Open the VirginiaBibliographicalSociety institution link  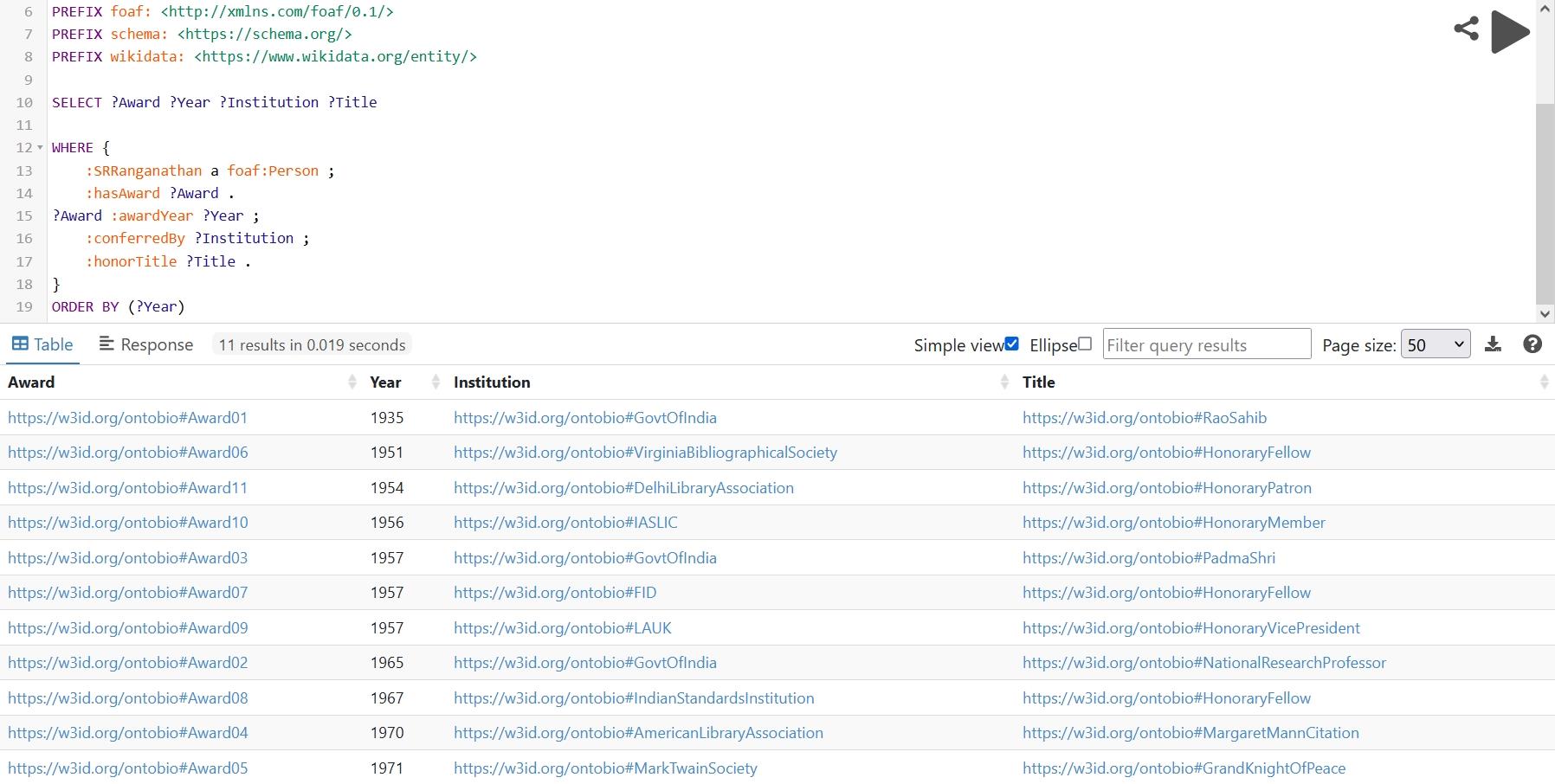(x=645, y=453)
